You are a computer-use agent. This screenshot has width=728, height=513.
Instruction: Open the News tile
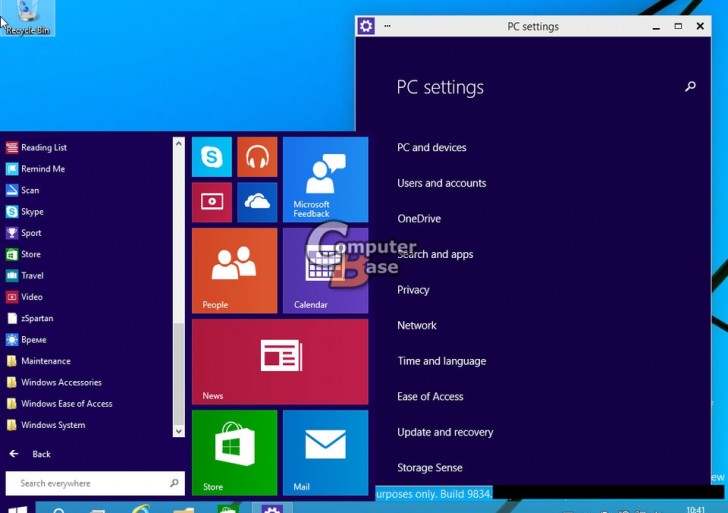coord(280,361)
